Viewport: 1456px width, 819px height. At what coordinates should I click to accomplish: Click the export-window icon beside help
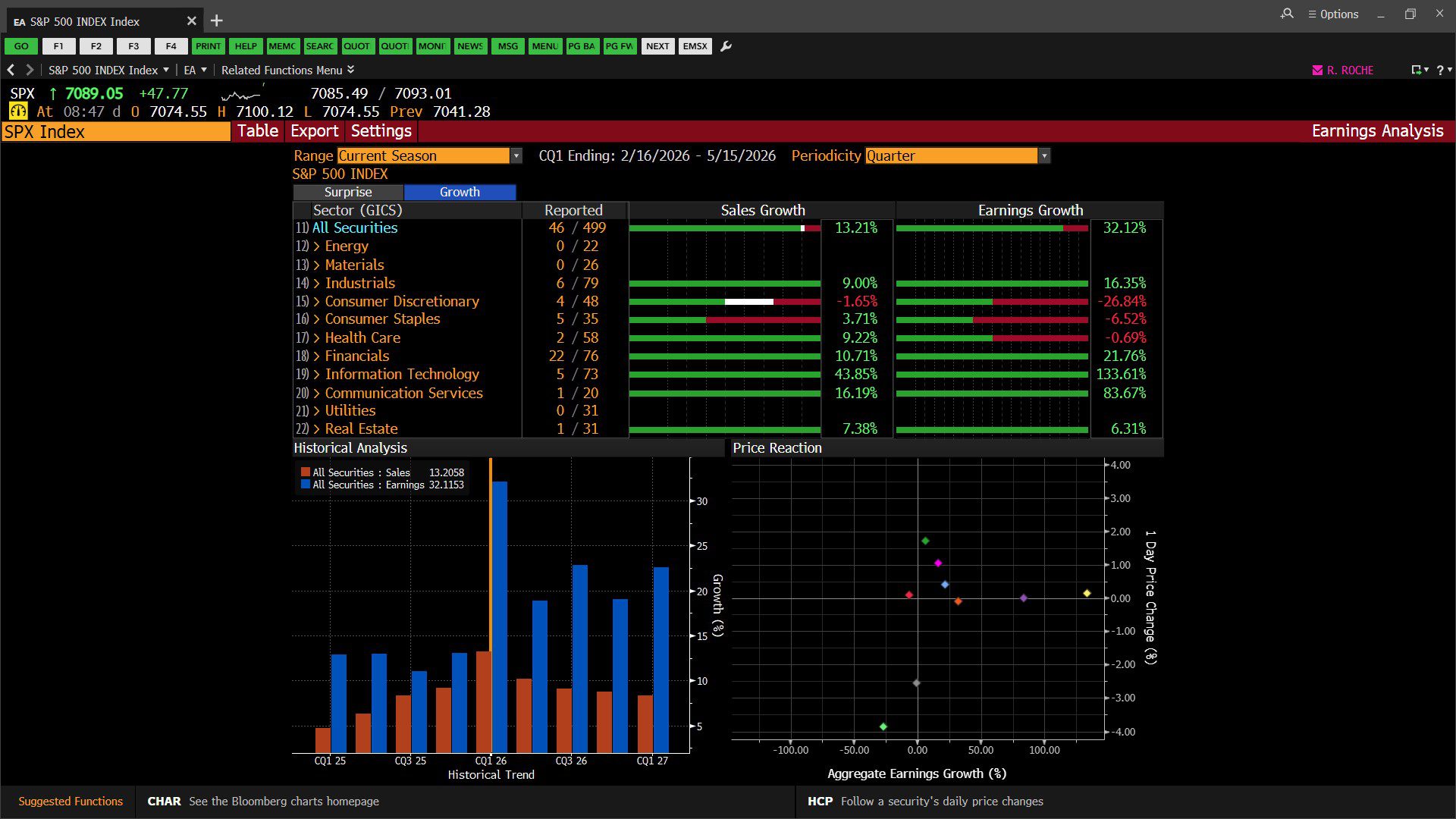(x=1416, y=70)
